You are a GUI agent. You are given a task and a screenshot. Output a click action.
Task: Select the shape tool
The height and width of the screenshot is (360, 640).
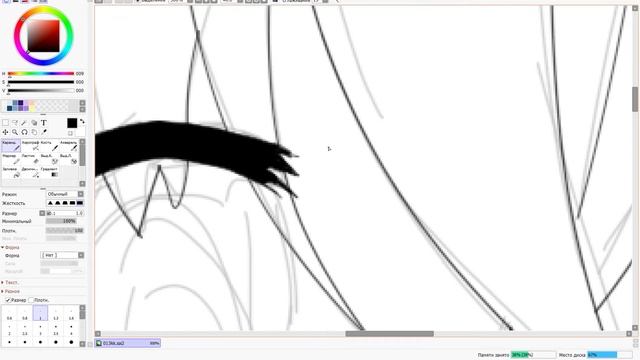34,122
